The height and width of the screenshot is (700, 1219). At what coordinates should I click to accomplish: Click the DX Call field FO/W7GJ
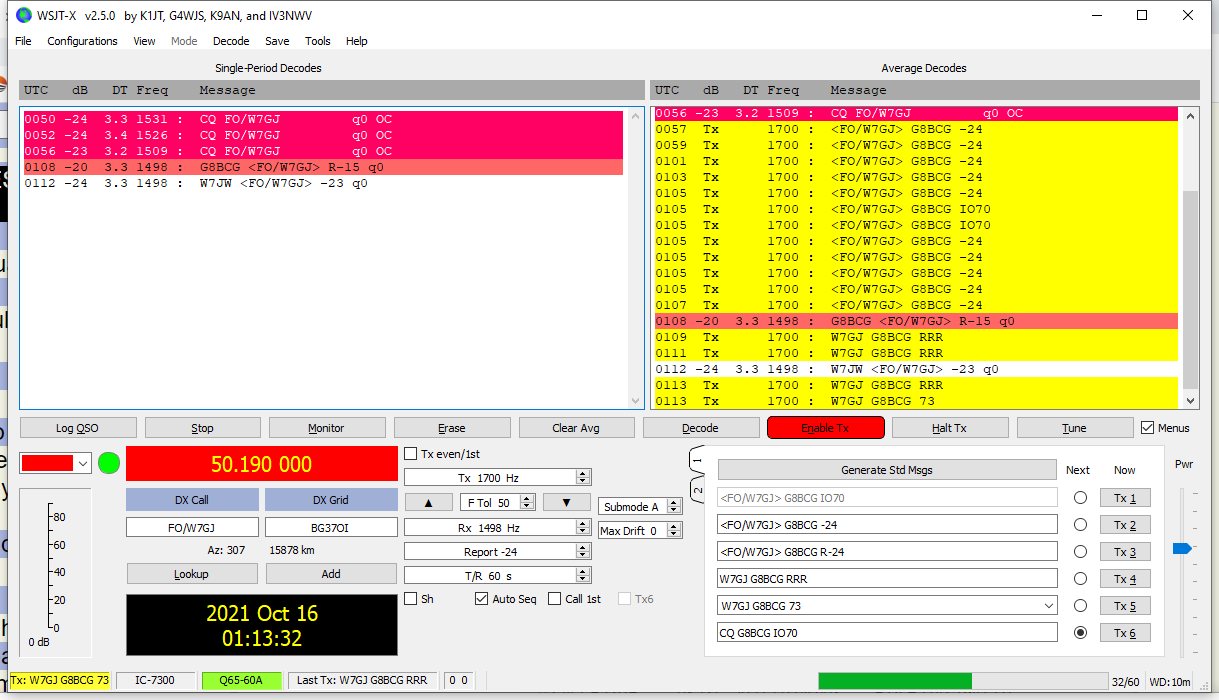pos(192,527)
